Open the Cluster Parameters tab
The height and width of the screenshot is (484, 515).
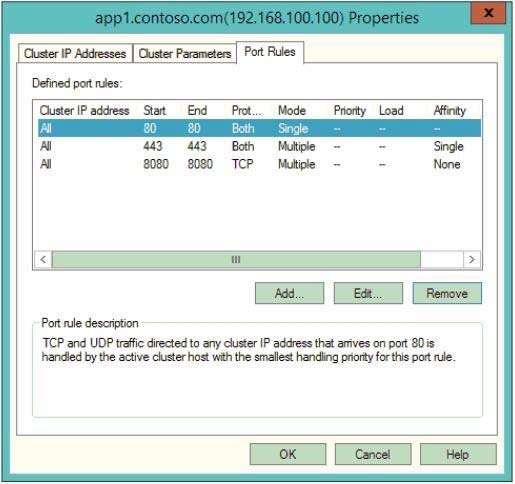(x=185, y=53)
